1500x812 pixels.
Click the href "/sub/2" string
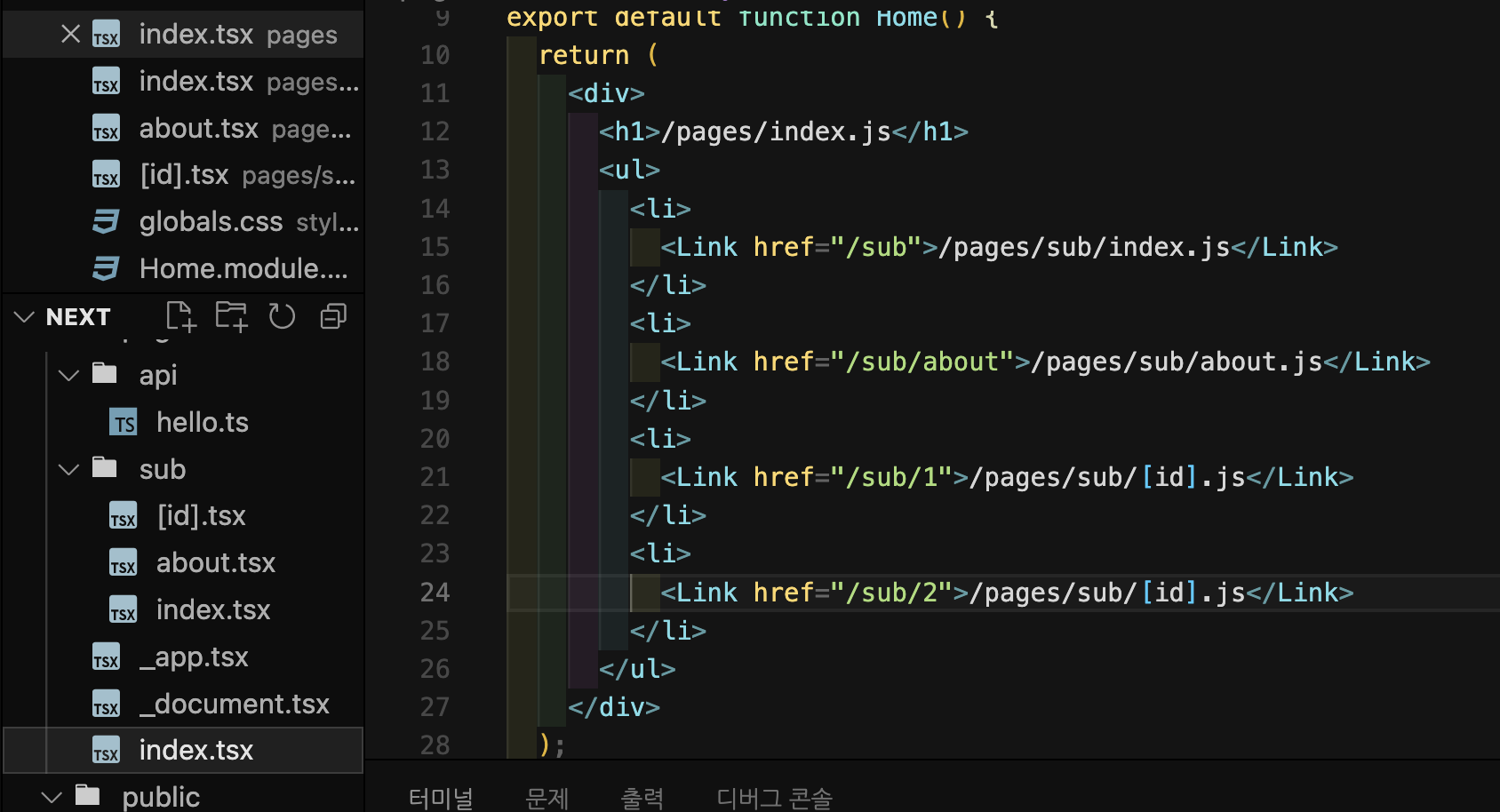pyautogui.click(x=891, y=593)
